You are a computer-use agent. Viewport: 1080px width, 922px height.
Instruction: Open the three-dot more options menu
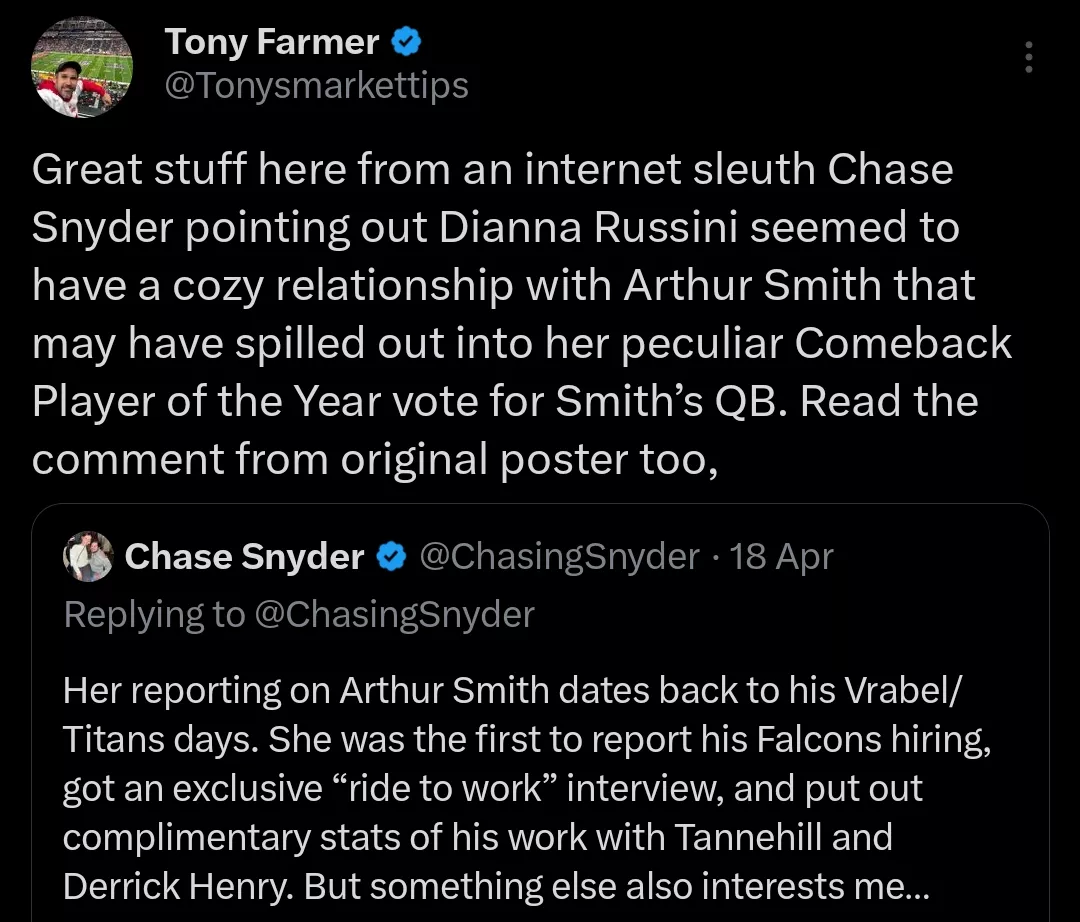[x=1029, y=58]
